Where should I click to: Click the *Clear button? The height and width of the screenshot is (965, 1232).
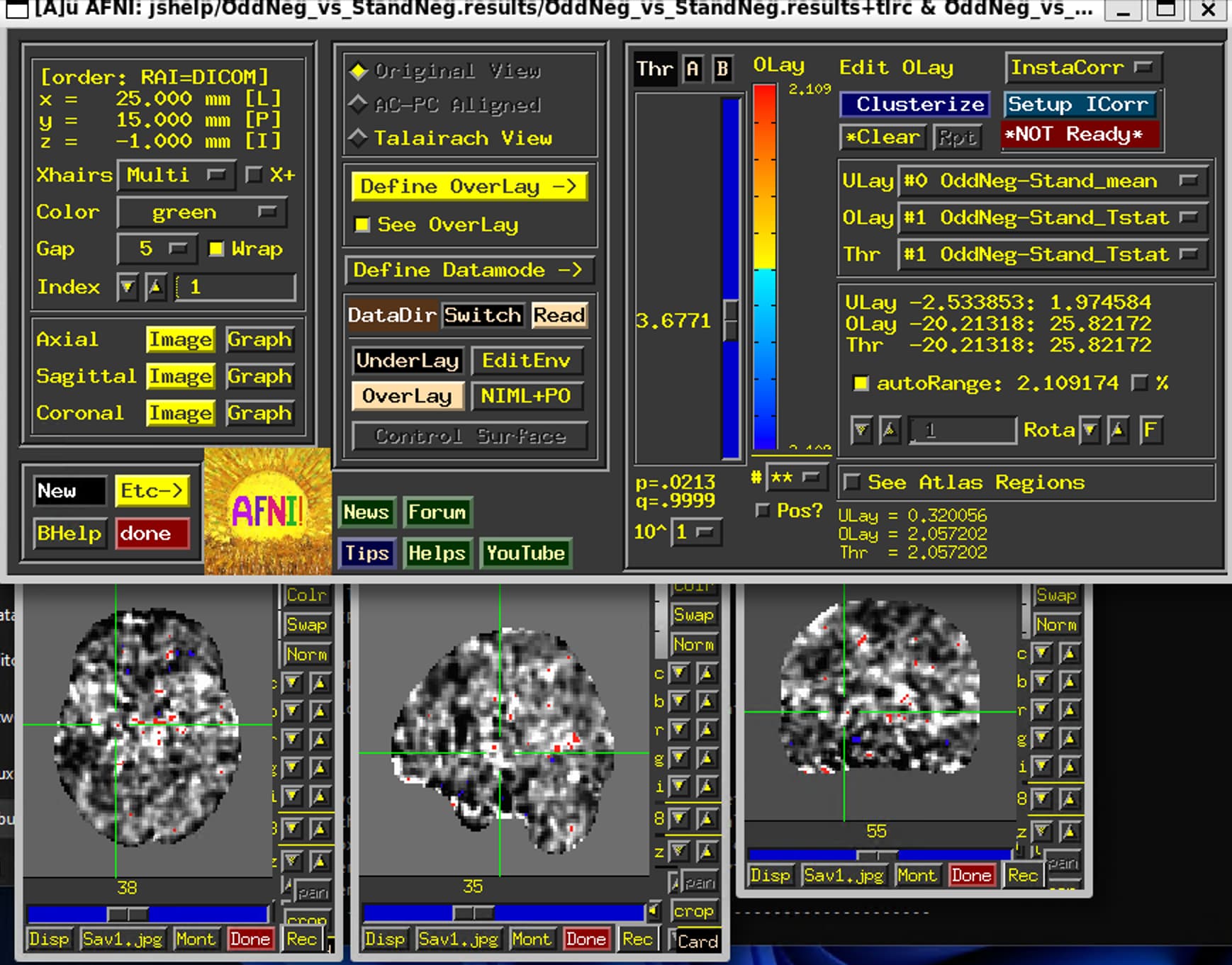pyautogui.click(x=883, y=137)
